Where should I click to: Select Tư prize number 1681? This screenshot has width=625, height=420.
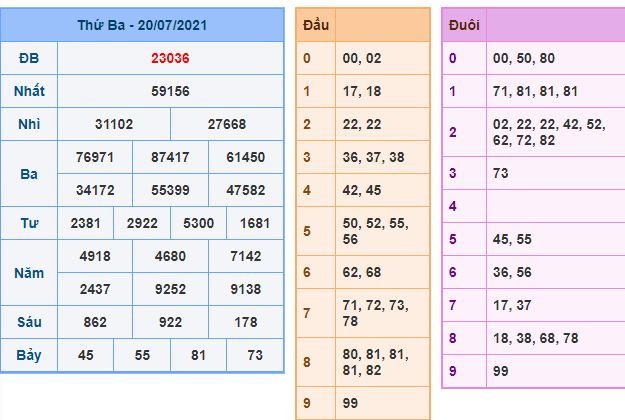(x=255, y=224)
